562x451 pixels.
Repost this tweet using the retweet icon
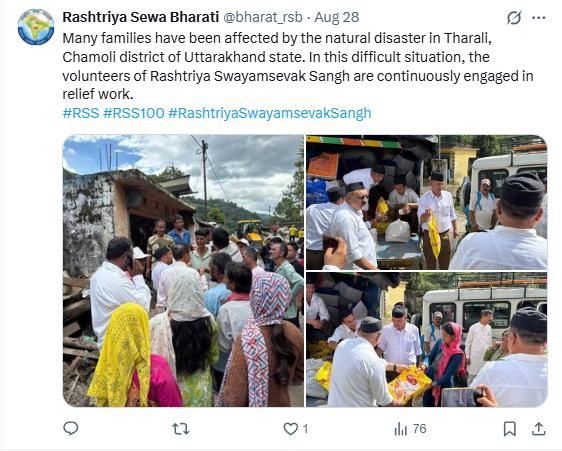tap(181, 429)
